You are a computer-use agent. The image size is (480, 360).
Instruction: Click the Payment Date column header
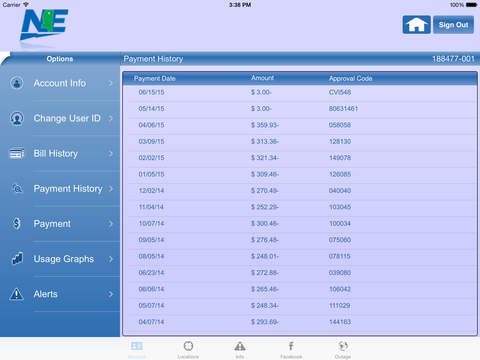(155, 79)
